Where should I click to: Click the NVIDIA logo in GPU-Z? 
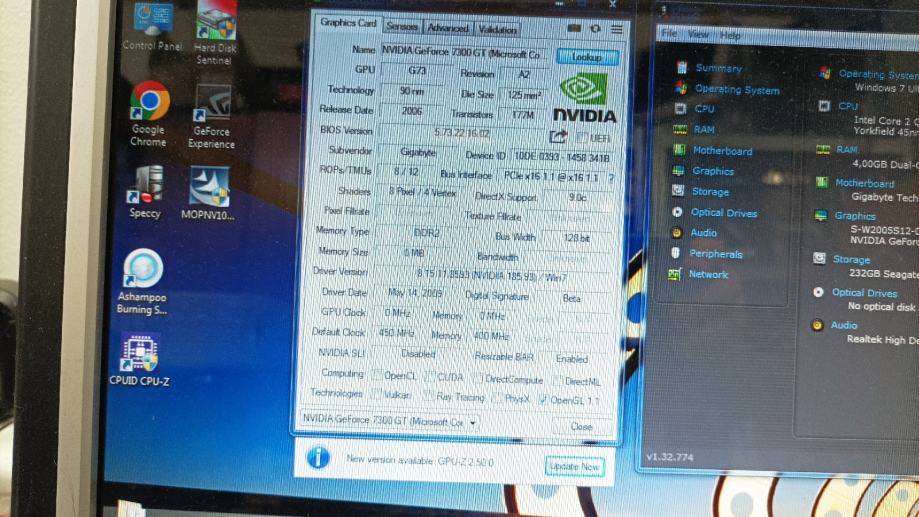(x=584, y=98)
